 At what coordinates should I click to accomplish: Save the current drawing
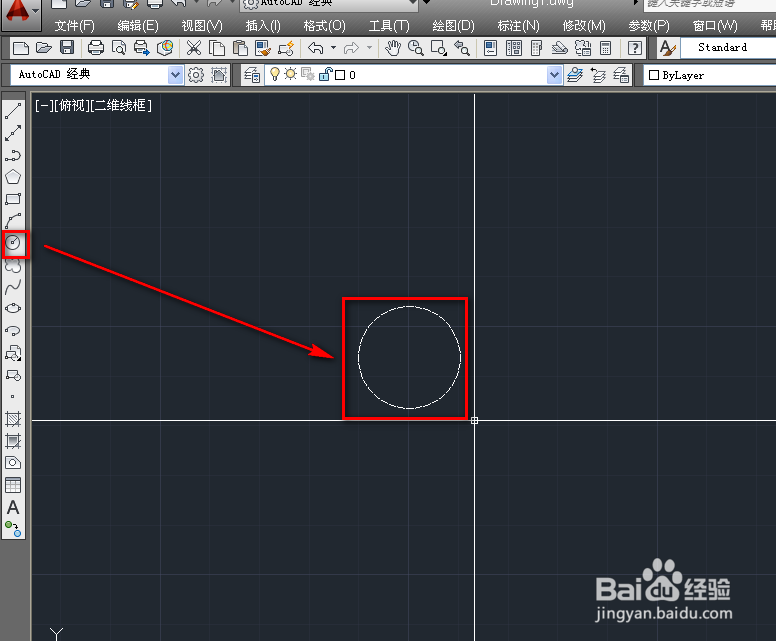point(67,48)
